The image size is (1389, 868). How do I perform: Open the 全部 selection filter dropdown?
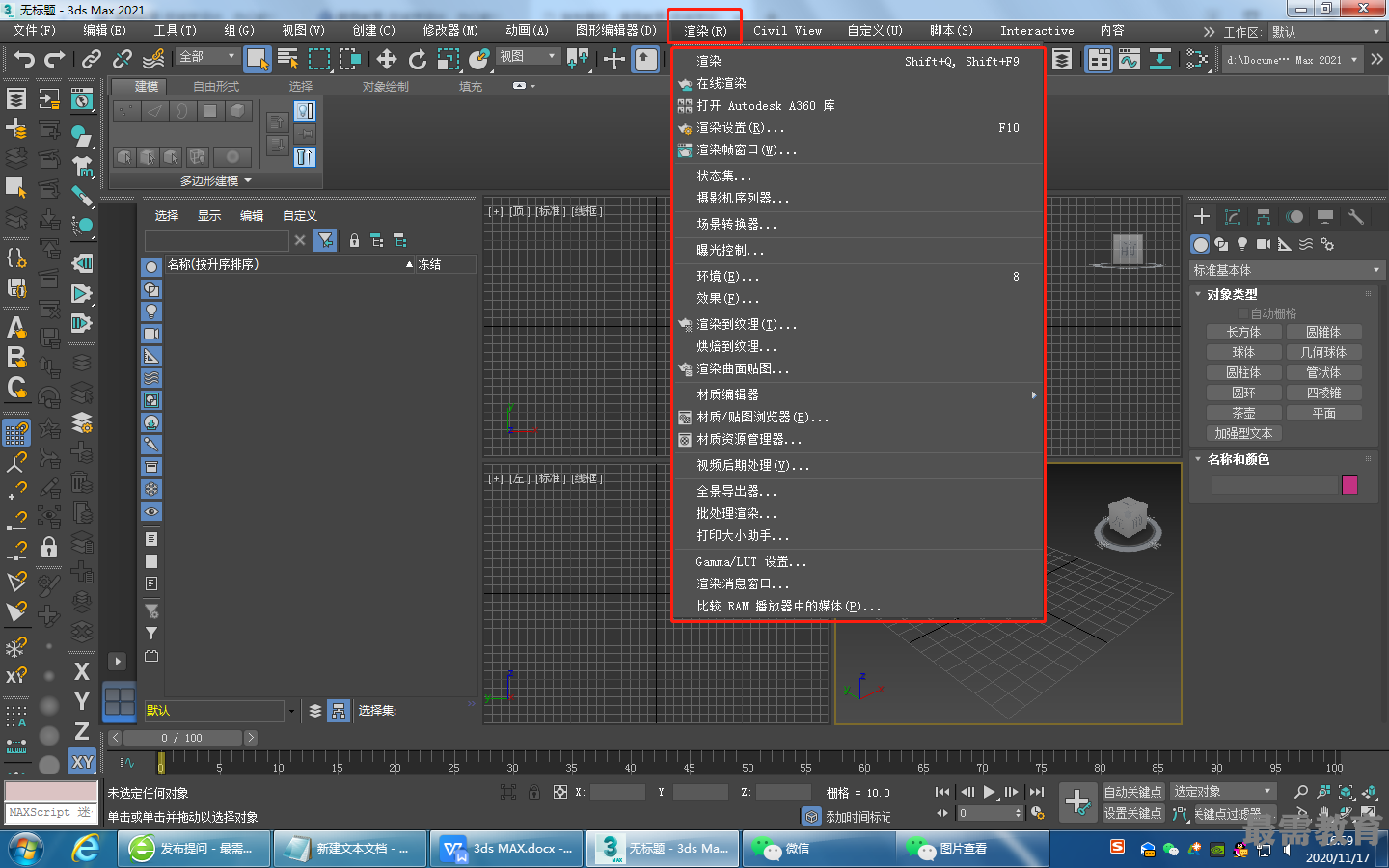coord(207,57)
